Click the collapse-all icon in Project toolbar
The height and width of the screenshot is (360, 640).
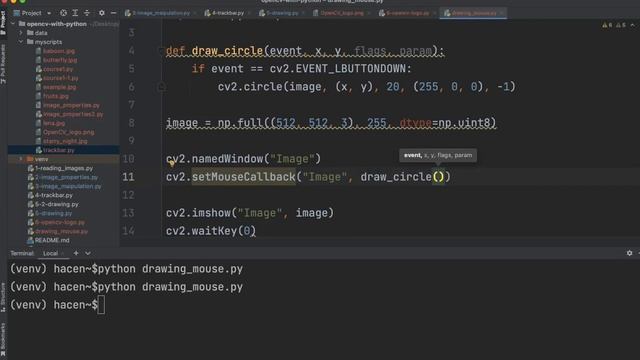point(87,13)
